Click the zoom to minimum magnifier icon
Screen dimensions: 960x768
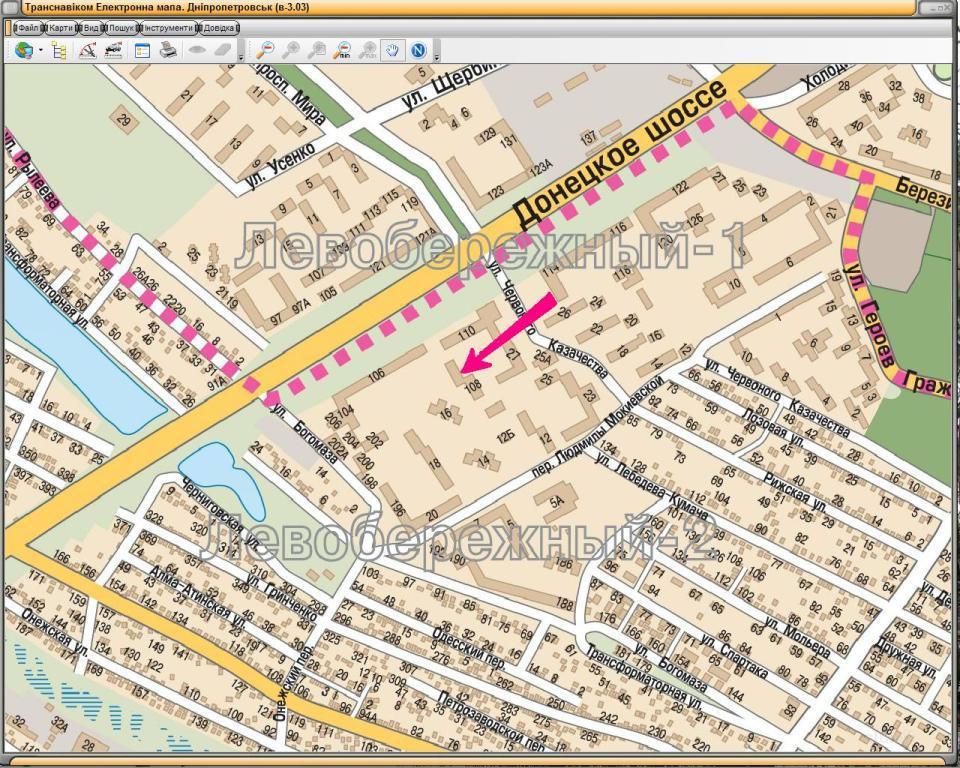coord(342,50)
